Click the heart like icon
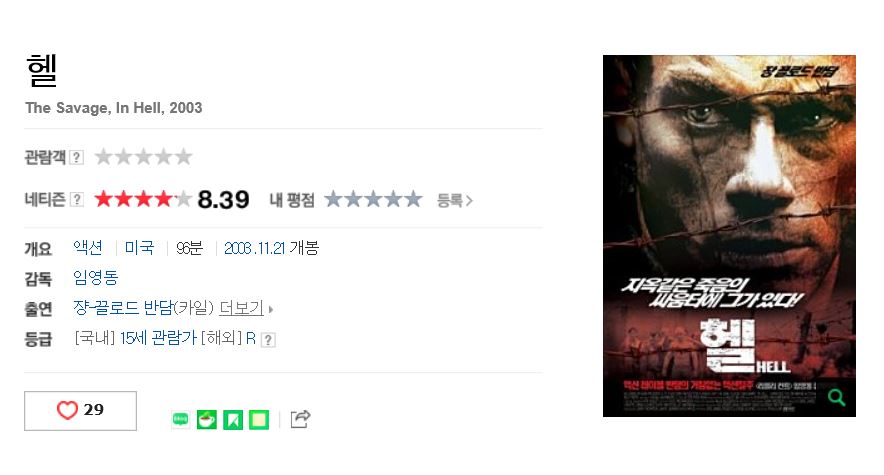 pos(67,410)
